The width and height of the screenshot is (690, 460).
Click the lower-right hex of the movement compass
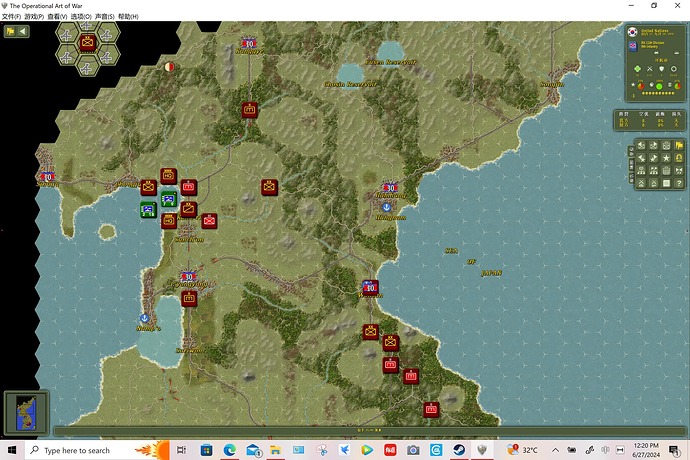[107, 56]
